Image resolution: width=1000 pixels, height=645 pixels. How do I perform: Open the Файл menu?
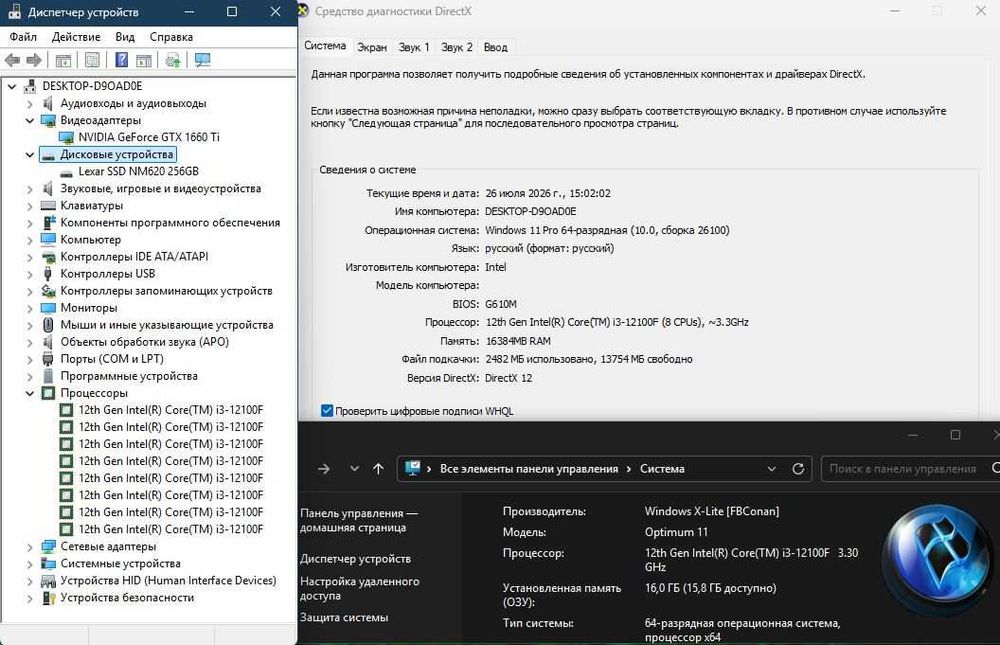[23, 37]
